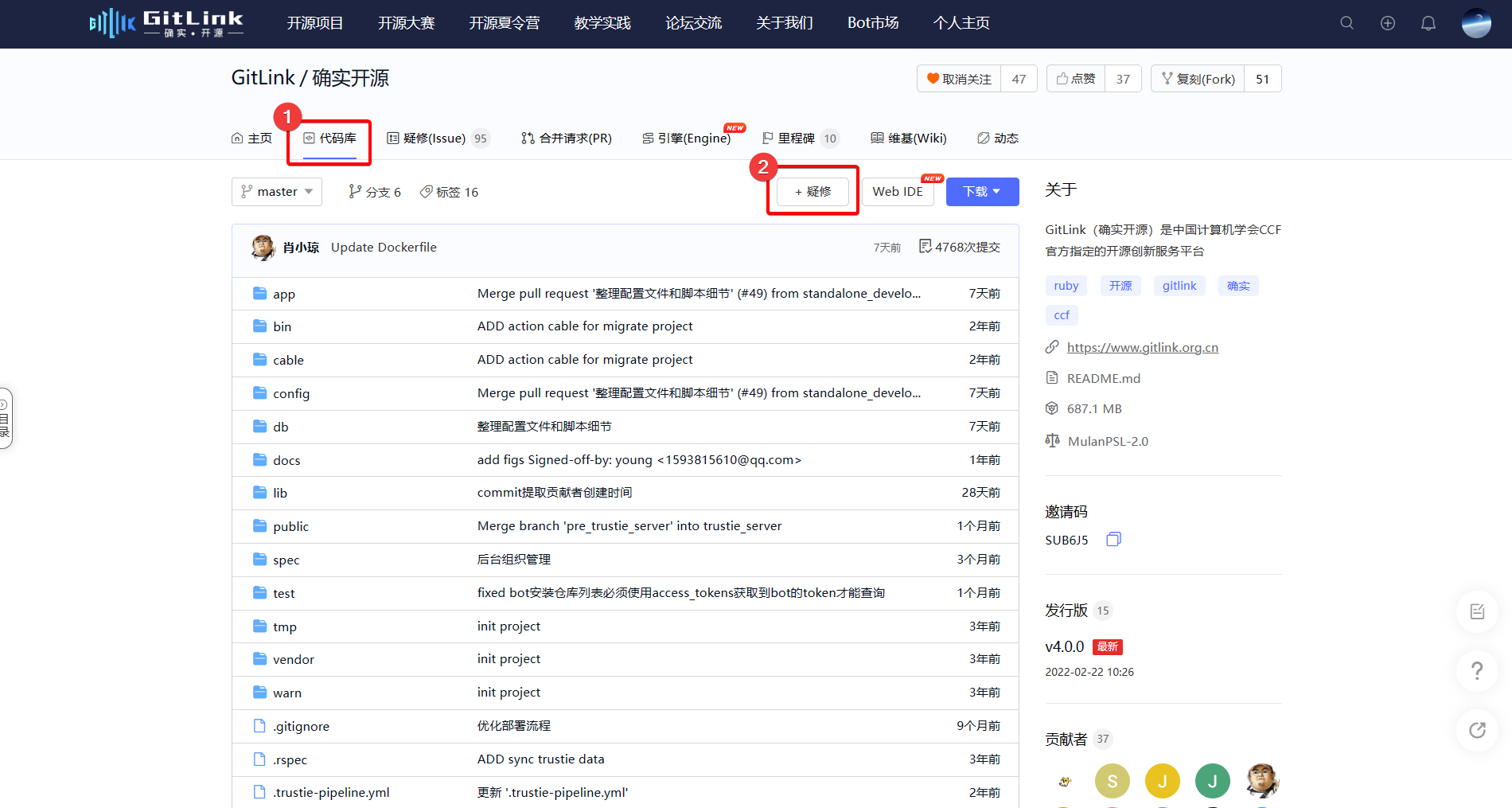Viewport: 1512px width, 808px height.
Task: Open 开源夏令营 in top navigation
Action: click(x=505, y=23)
